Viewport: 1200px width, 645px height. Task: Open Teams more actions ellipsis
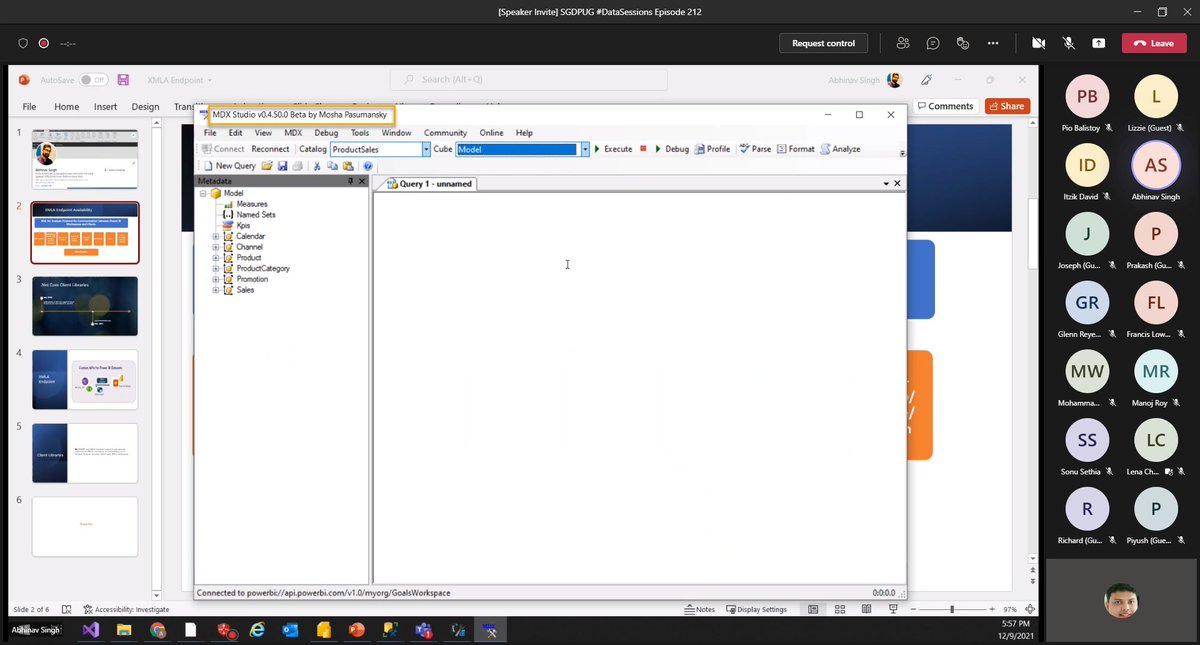point(993,43)
